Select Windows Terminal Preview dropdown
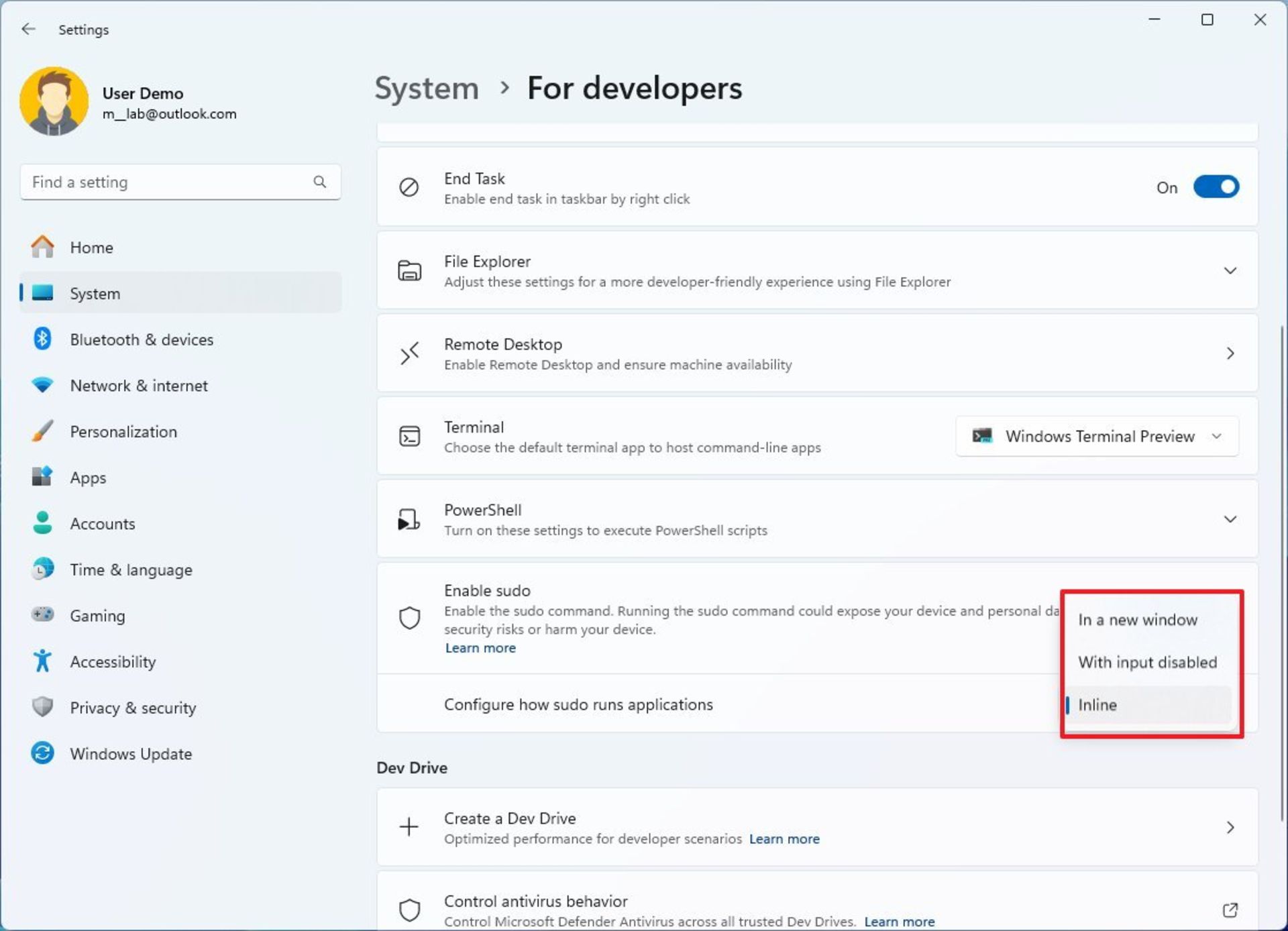 point(1098,436)
